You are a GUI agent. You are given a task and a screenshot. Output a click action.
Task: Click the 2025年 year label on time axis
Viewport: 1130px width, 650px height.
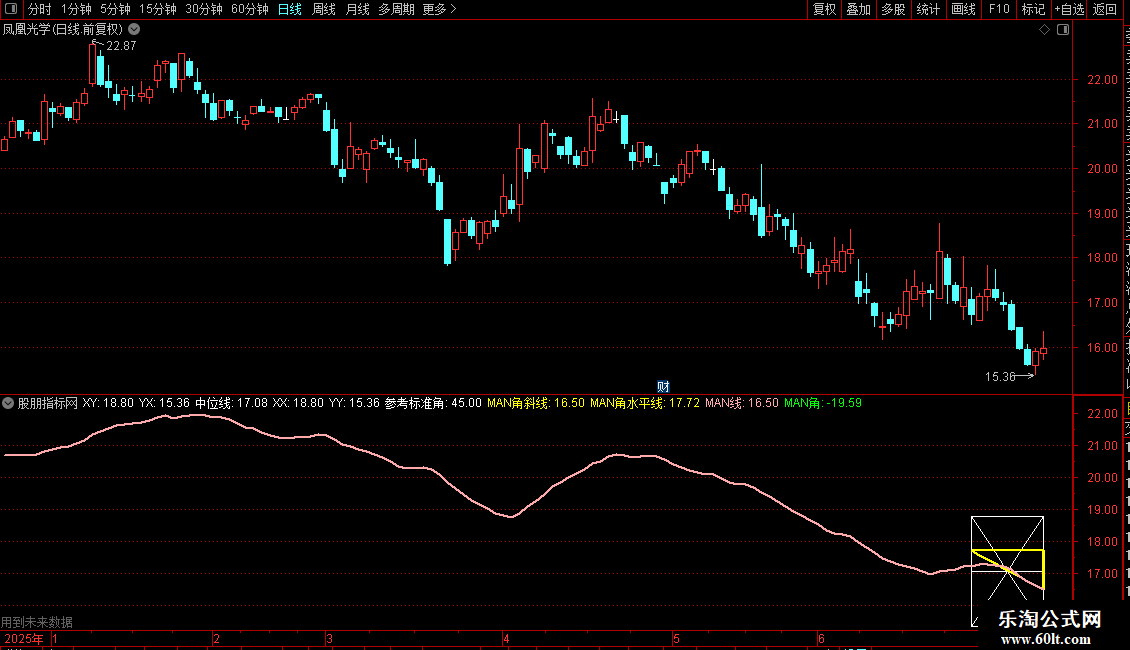(x=24, y=638)
